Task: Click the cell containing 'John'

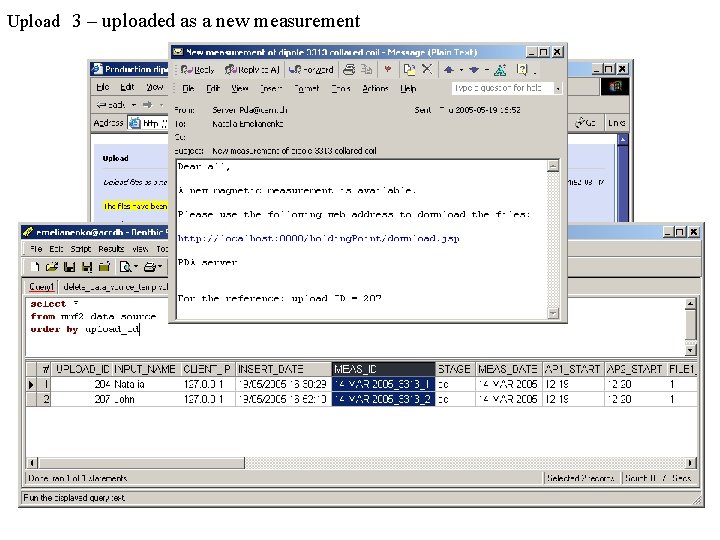Action: click(146, 399)
